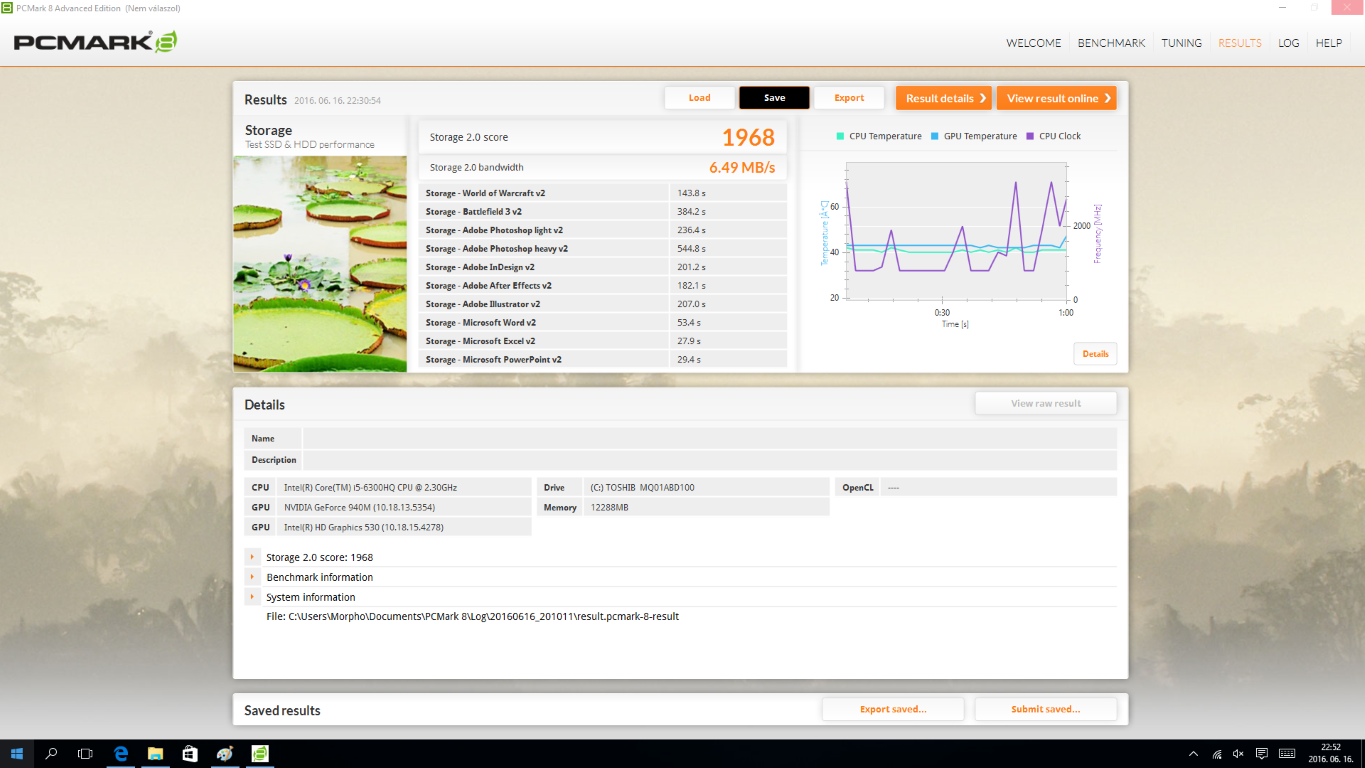Select the RESULTS tab
This screenshot has width=1365, height=768.
1240,43
